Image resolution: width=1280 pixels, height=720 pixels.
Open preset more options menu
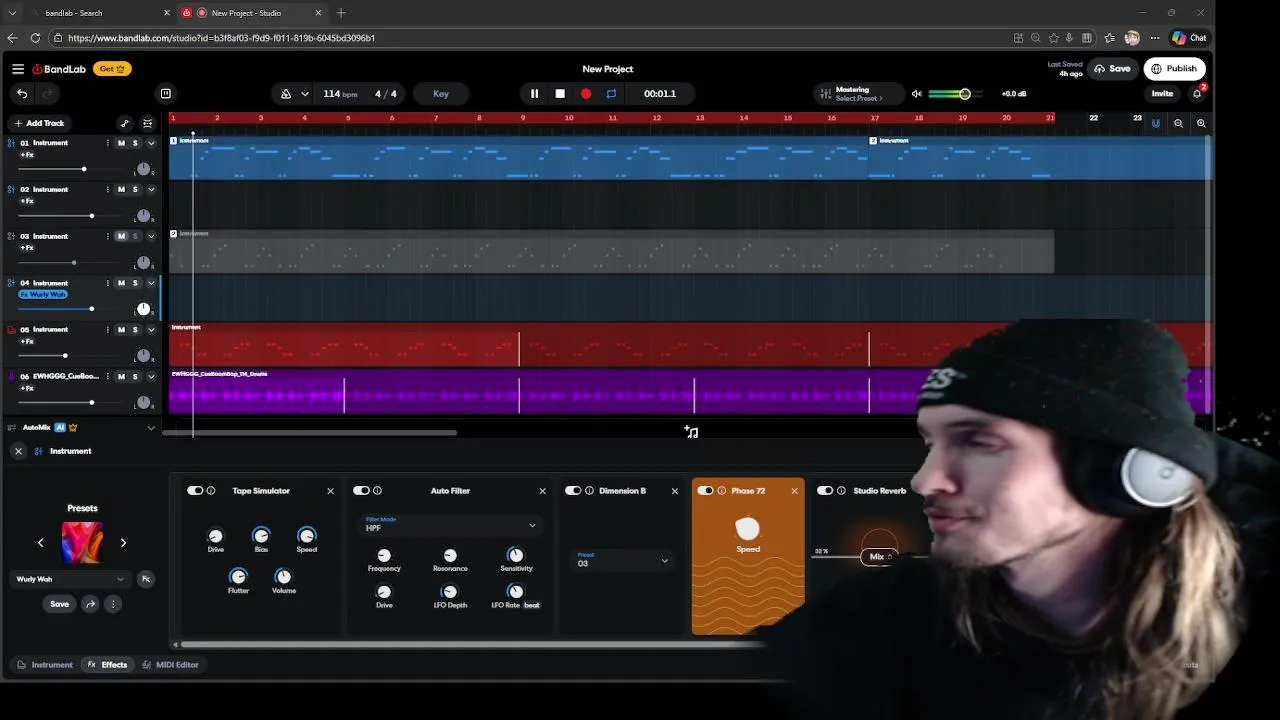(x=113, y=604)
